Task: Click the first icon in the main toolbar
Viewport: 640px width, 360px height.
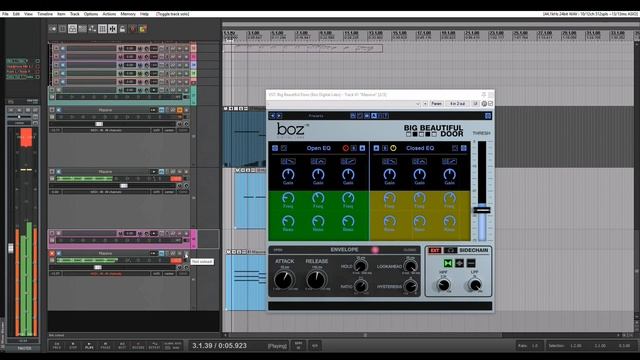Action: [53, 29]
